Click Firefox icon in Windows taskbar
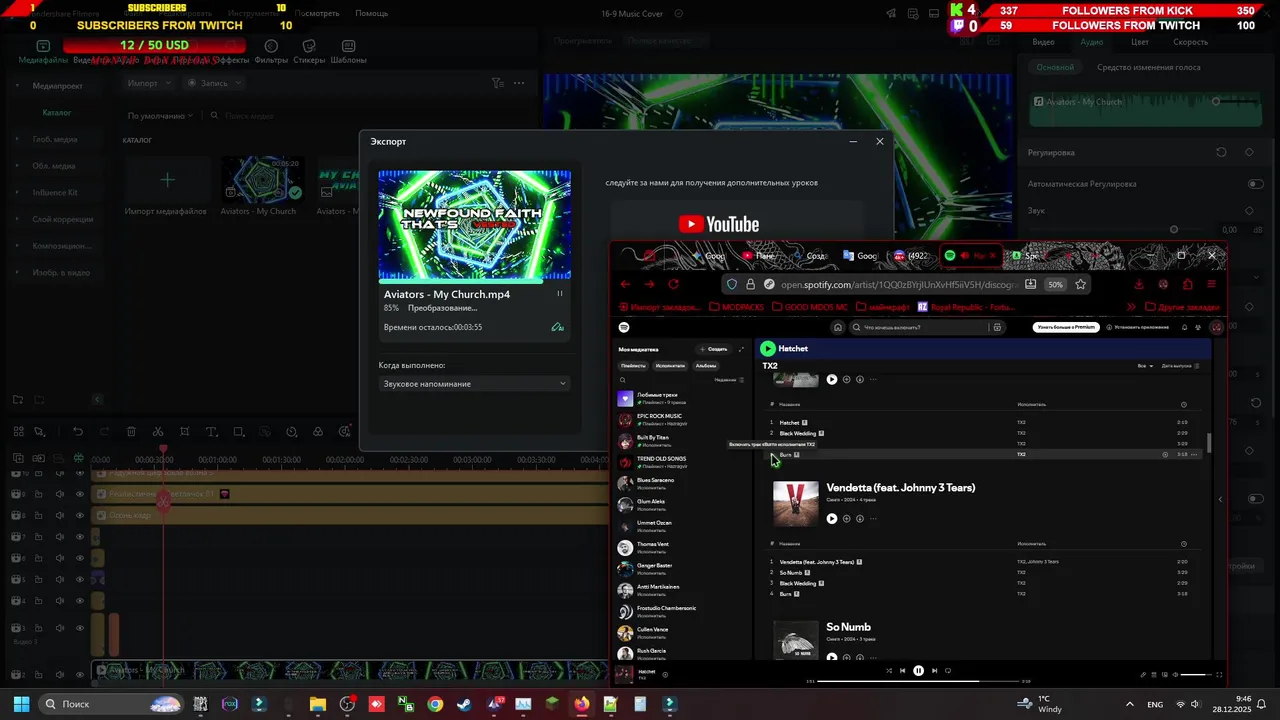The image size is (1280, 720). point(582,704)
